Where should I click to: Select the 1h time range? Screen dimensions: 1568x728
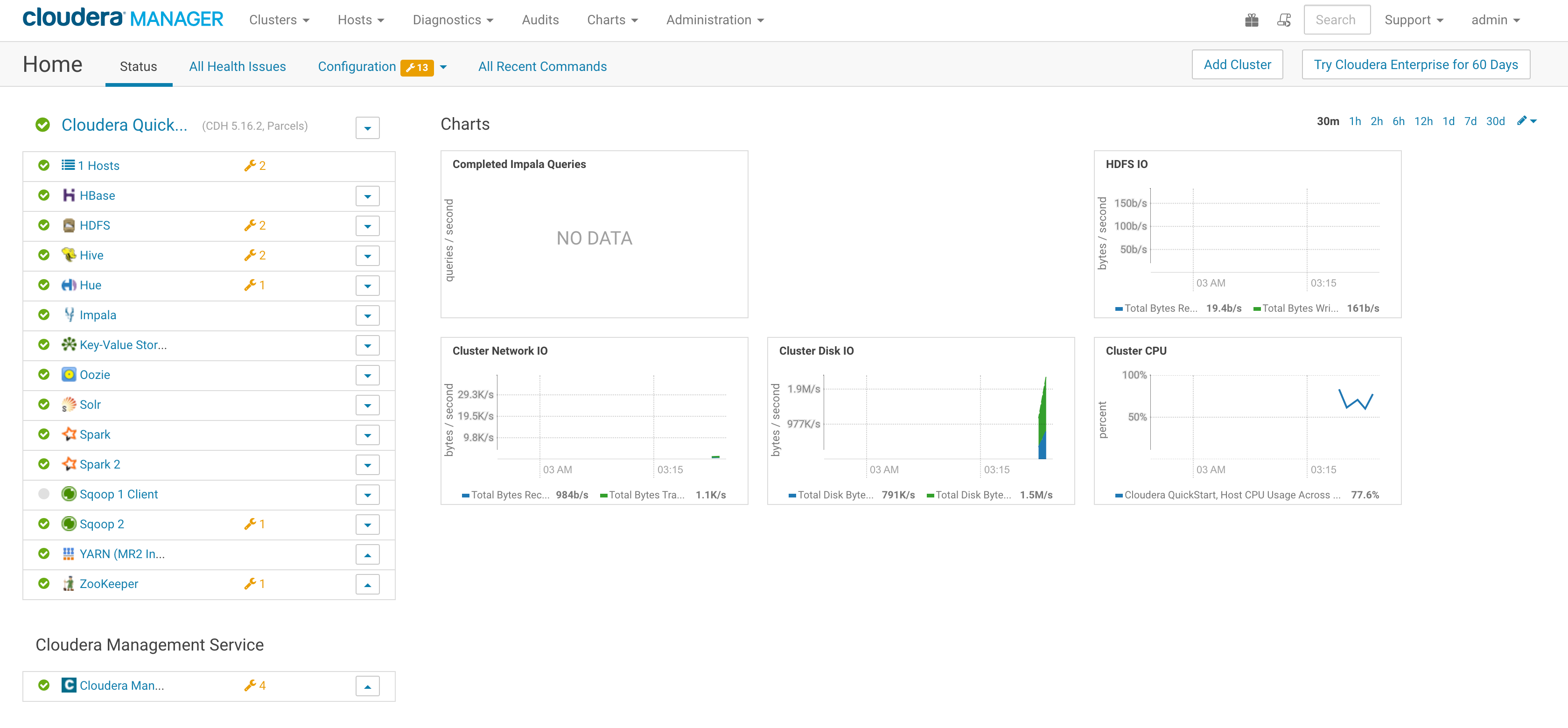tap(1354, 121)
